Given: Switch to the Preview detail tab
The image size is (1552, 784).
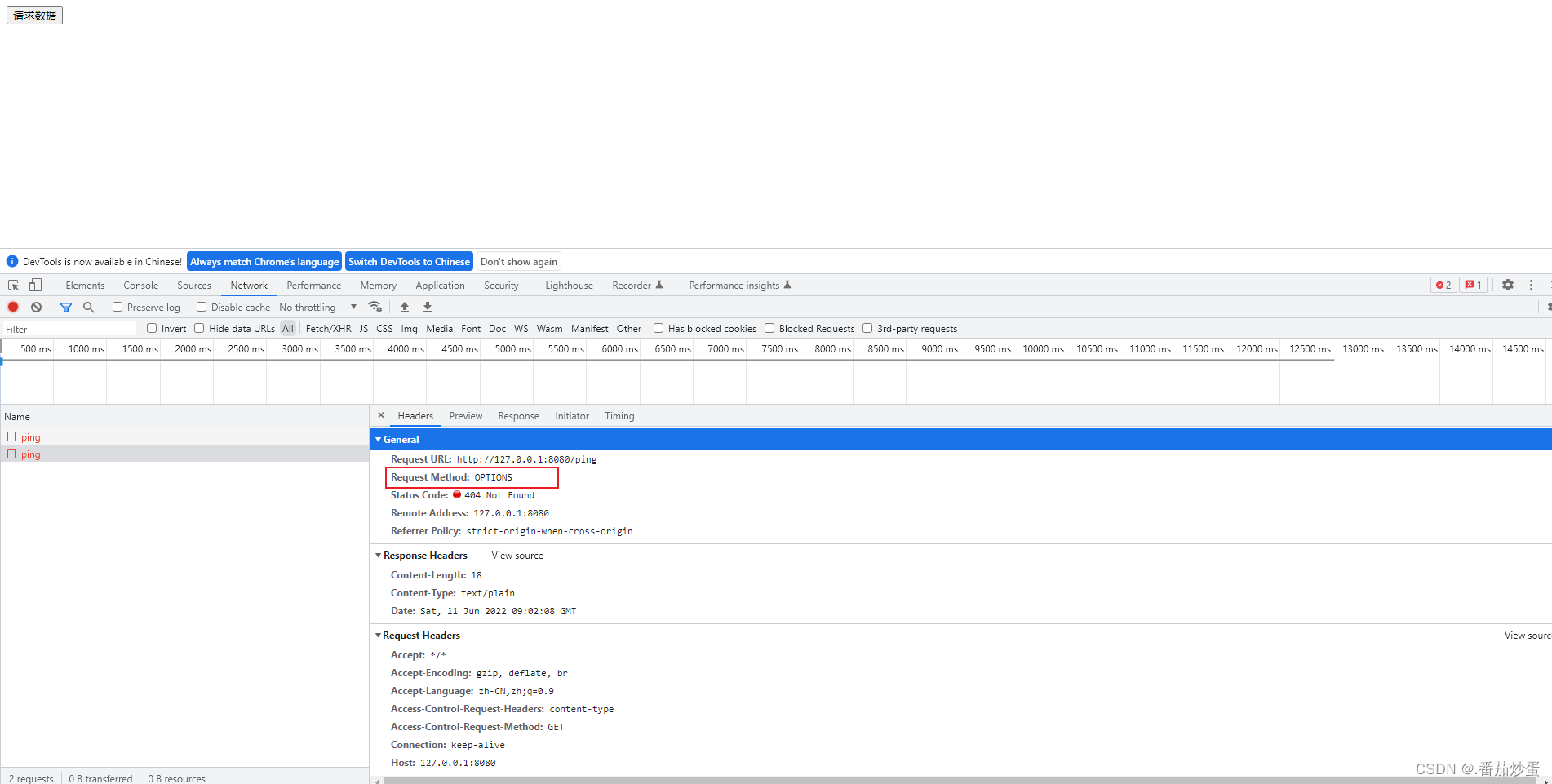Looking at the screenshot, I should pyautogui.click(x=465, y=415).
